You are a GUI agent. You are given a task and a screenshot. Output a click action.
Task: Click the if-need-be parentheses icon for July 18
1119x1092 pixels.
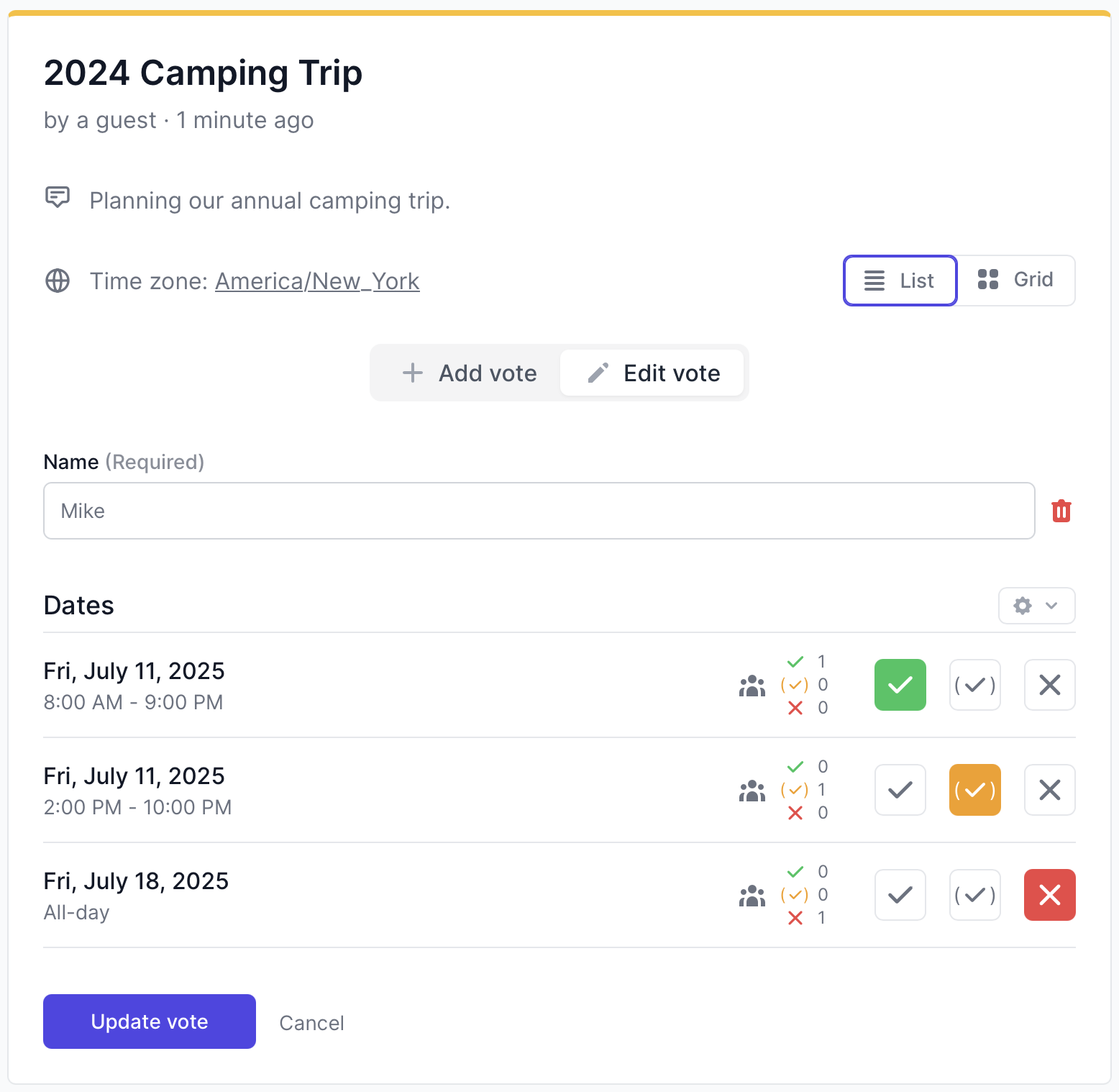click(x=974, y=895)
